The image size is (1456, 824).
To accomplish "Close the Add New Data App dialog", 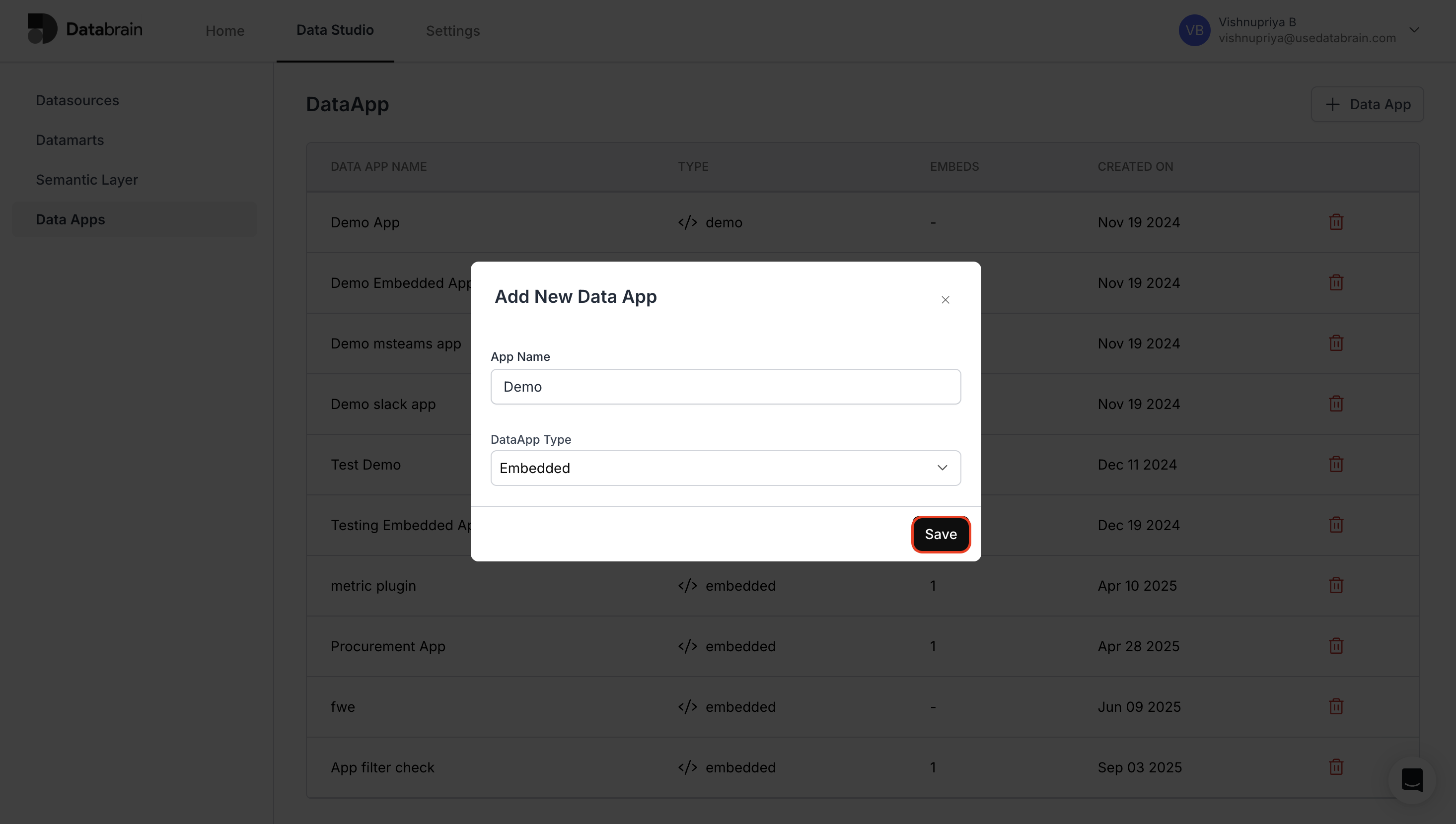I will click(x=945, y=300).
